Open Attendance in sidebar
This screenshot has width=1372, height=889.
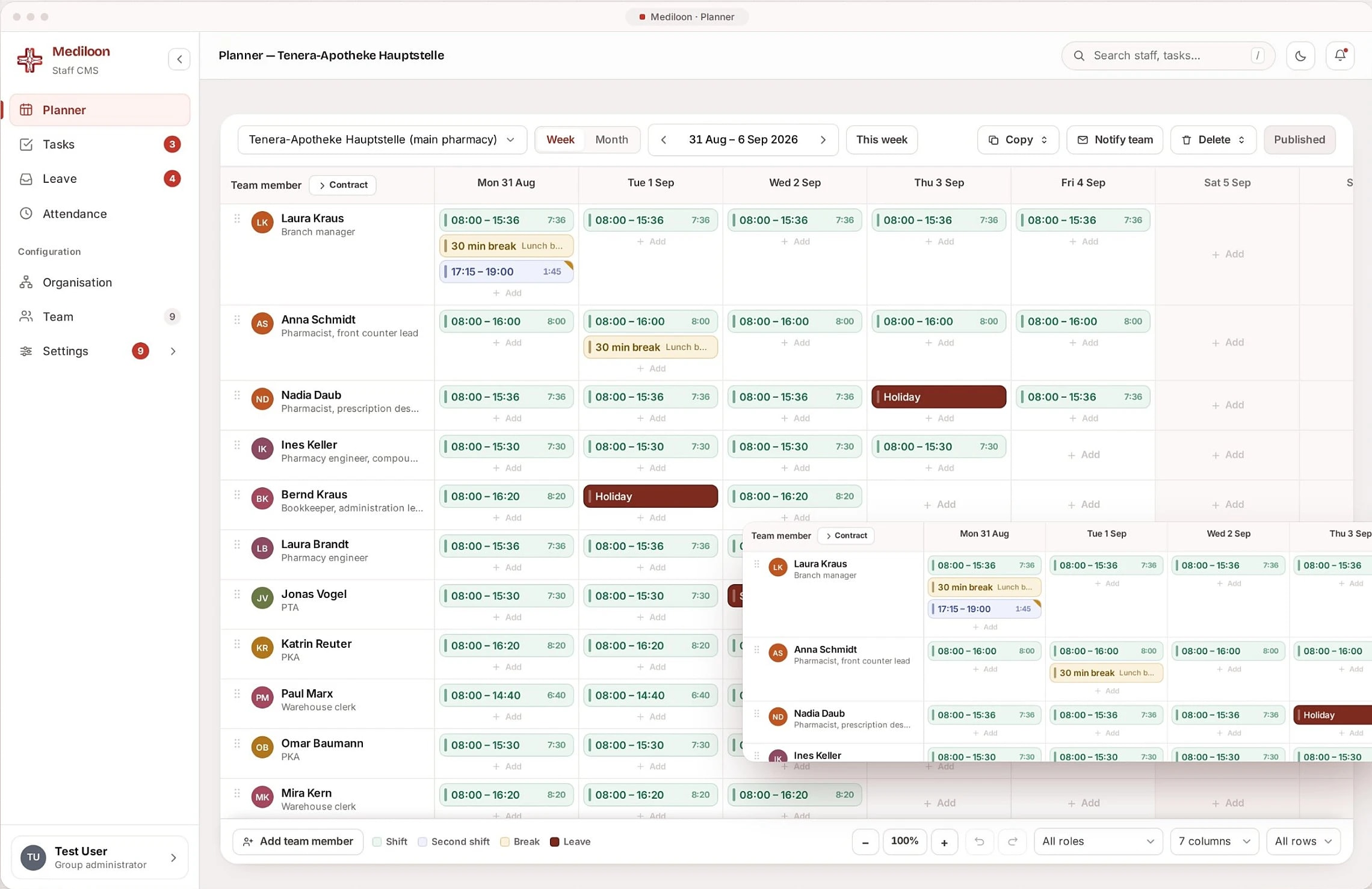[x=99, y=214]
